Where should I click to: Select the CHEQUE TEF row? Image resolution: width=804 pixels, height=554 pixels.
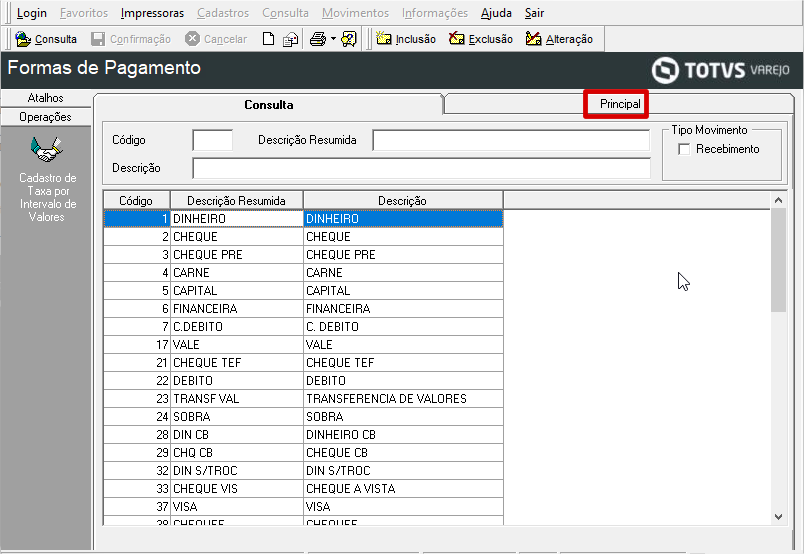pos(303,362)
